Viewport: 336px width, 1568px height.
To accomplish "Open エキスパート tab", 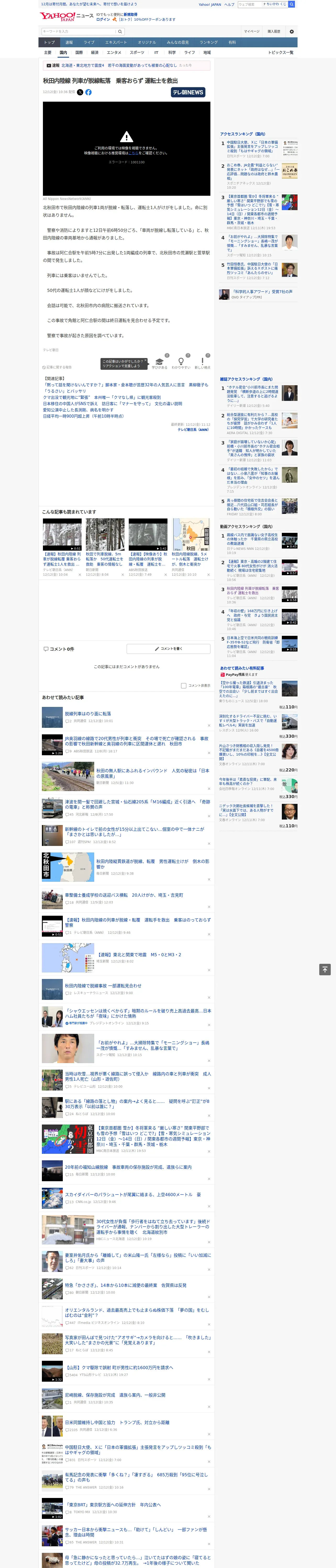I will pos(116,43).
